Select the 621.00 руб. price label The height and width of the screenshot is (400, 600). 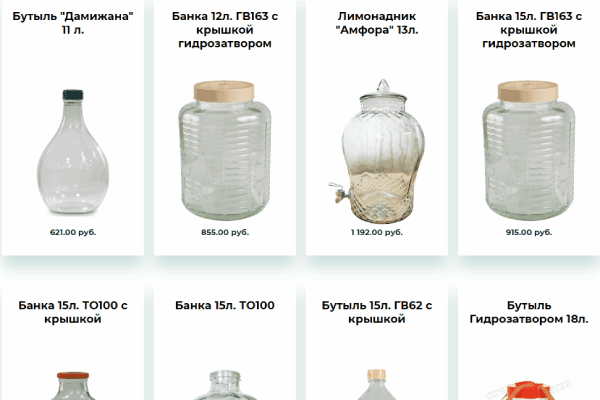tap(73, 232)
